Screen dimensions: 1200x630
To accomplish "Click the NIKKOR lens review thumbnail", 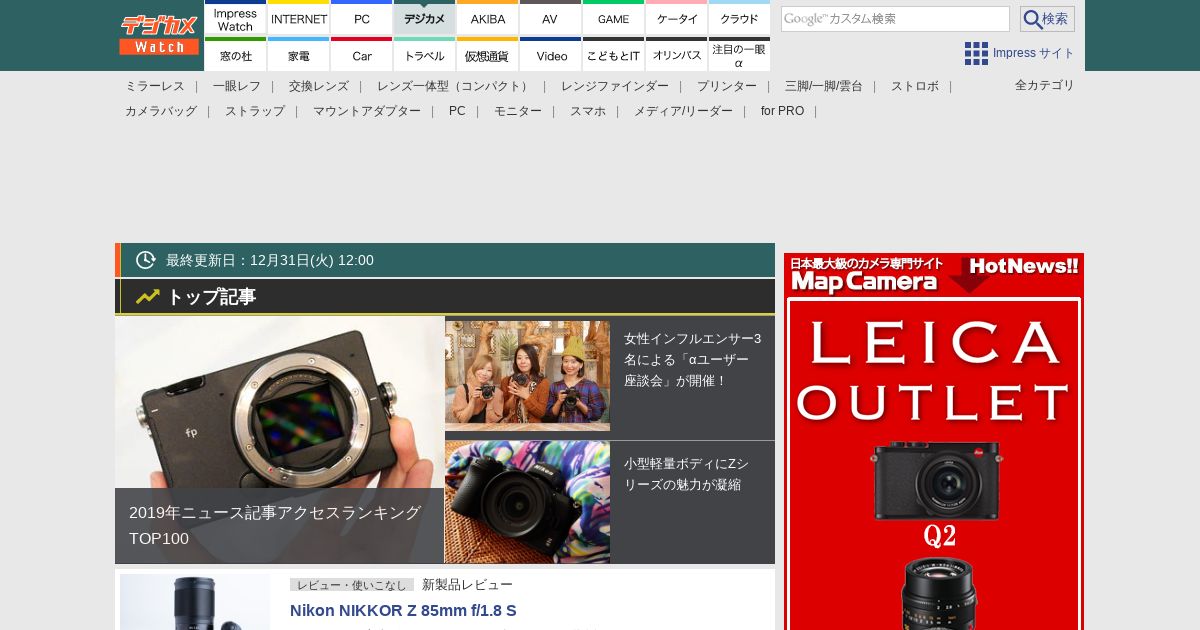I will [195, 602].
